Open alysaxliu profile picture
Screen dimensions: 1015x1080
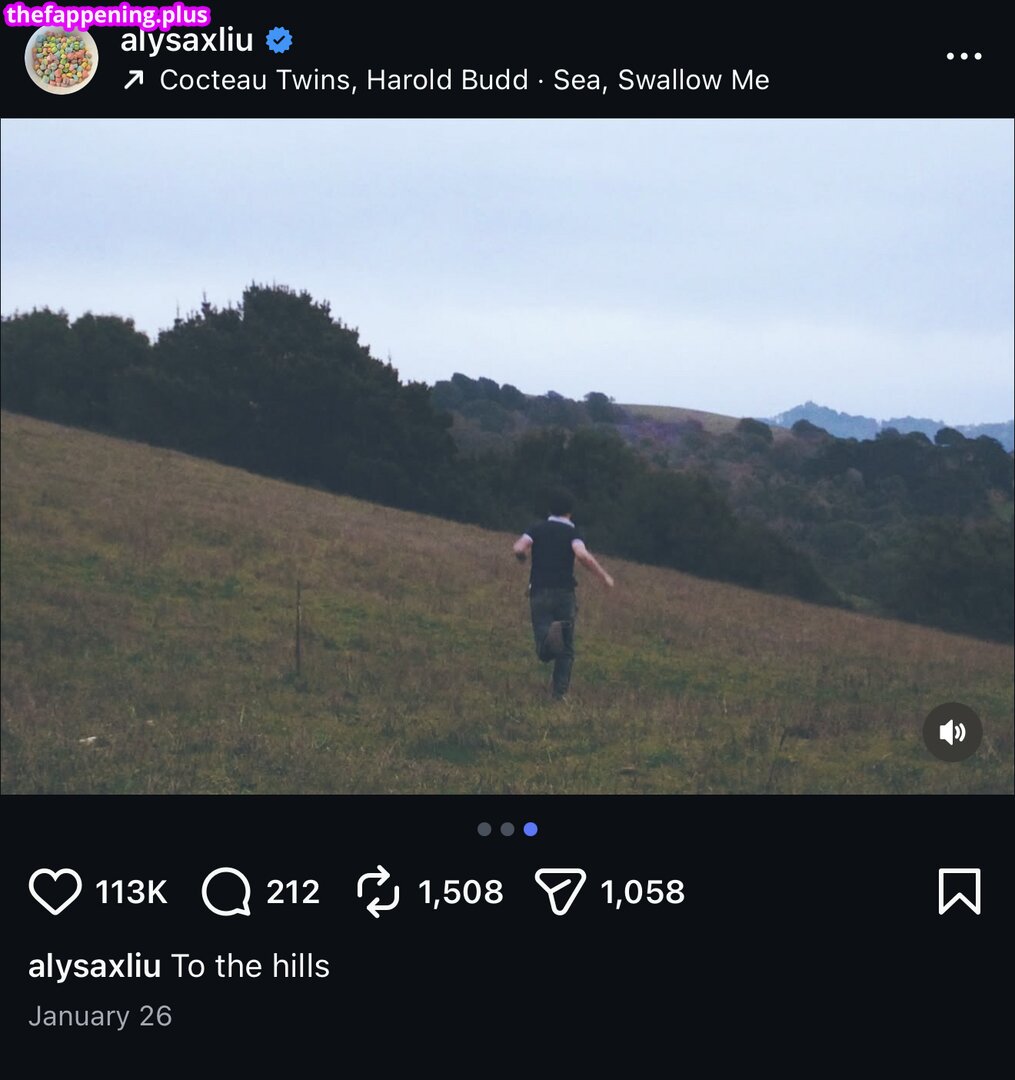coord(61,58)
